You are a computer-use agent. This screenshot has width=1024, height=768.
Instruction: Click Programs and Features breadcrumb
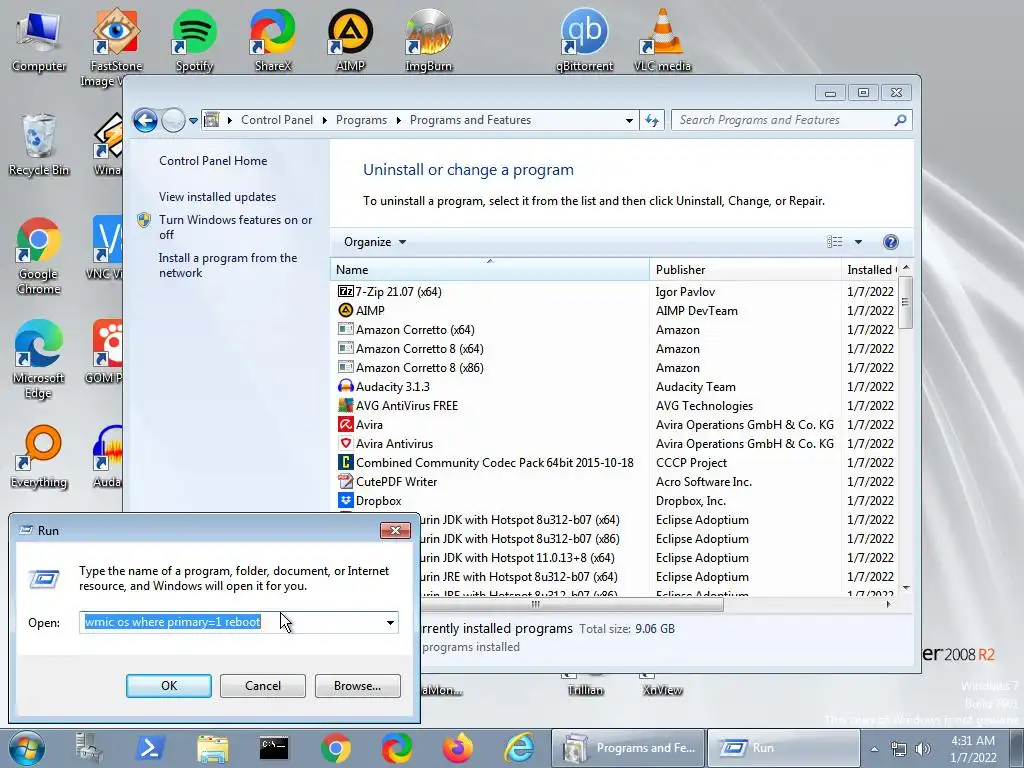click(x=470, y=120)
